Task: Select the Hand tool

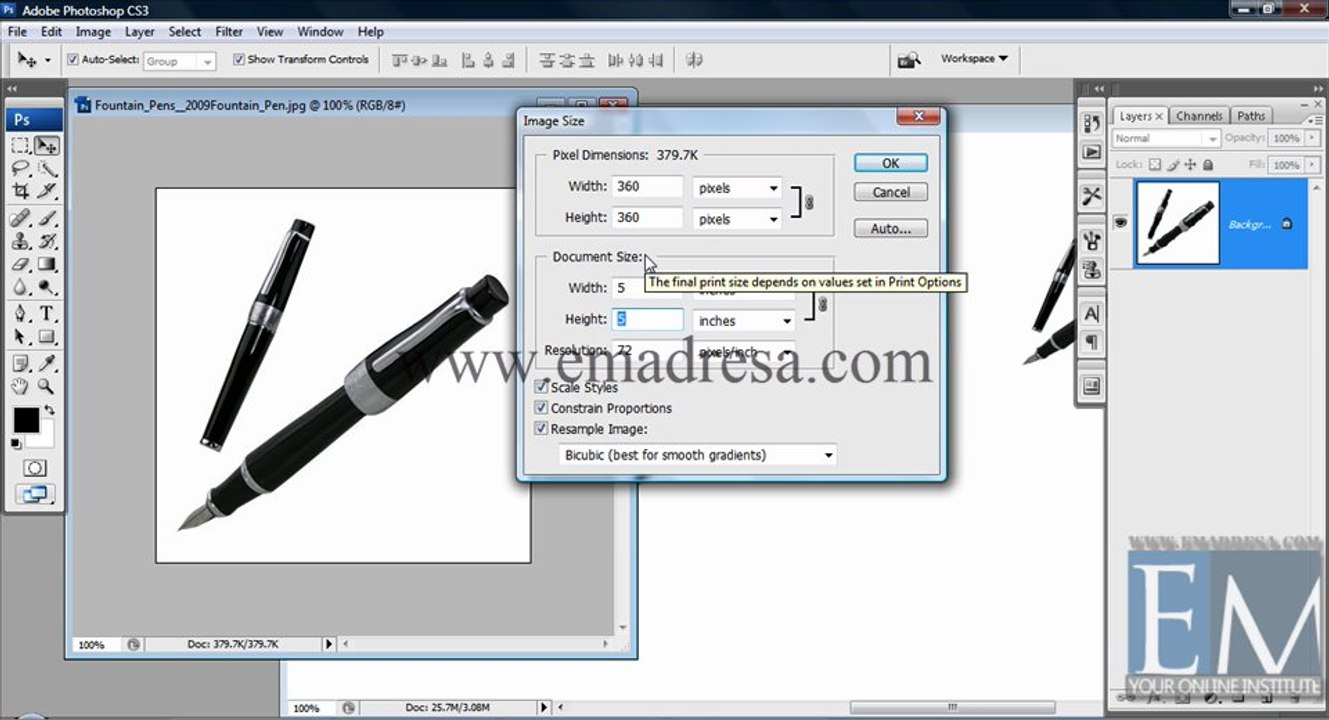Action: click(x=20, y=386)
